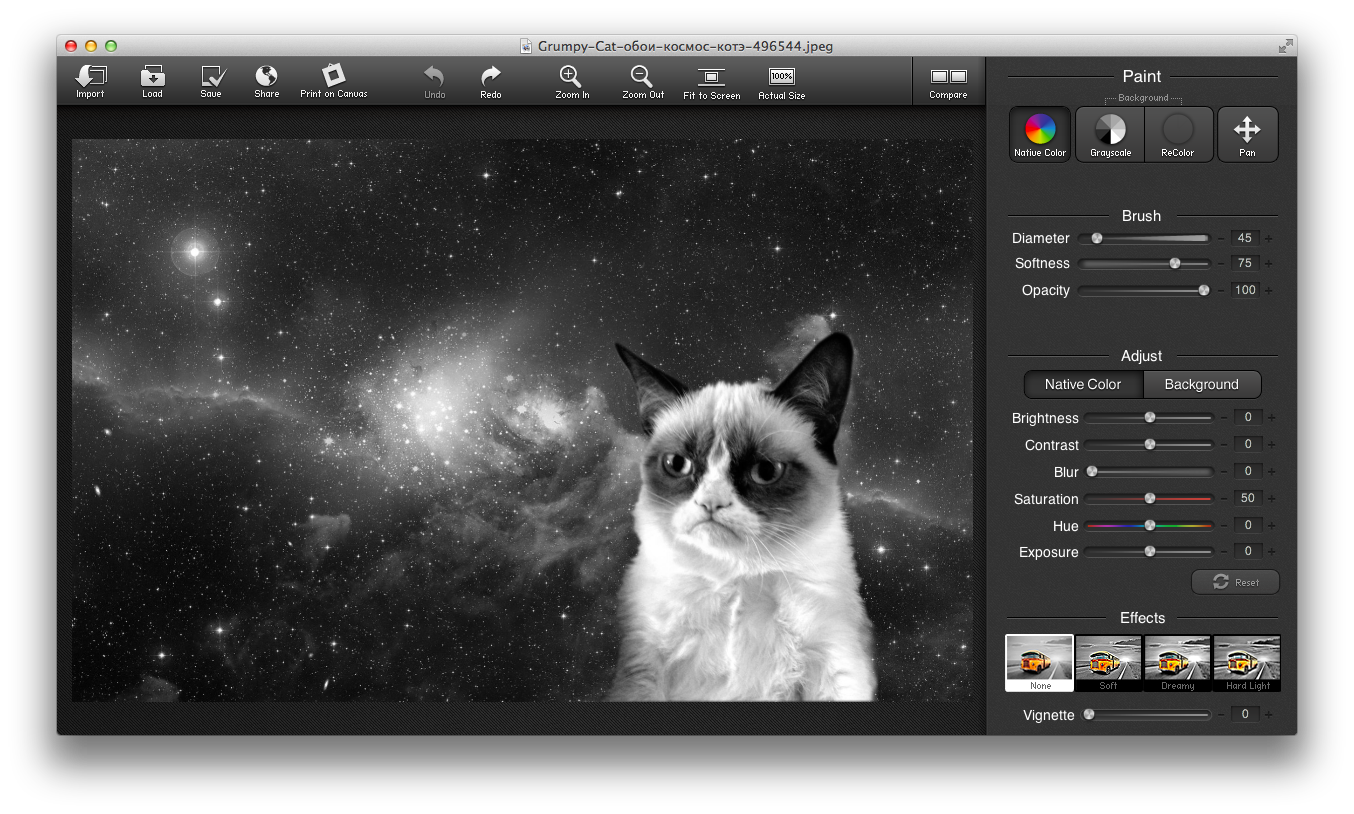Click the Saturation slider knob
Image resolution: width=1354 pixels, height=814 pixels.
(x=1150, y=498)
